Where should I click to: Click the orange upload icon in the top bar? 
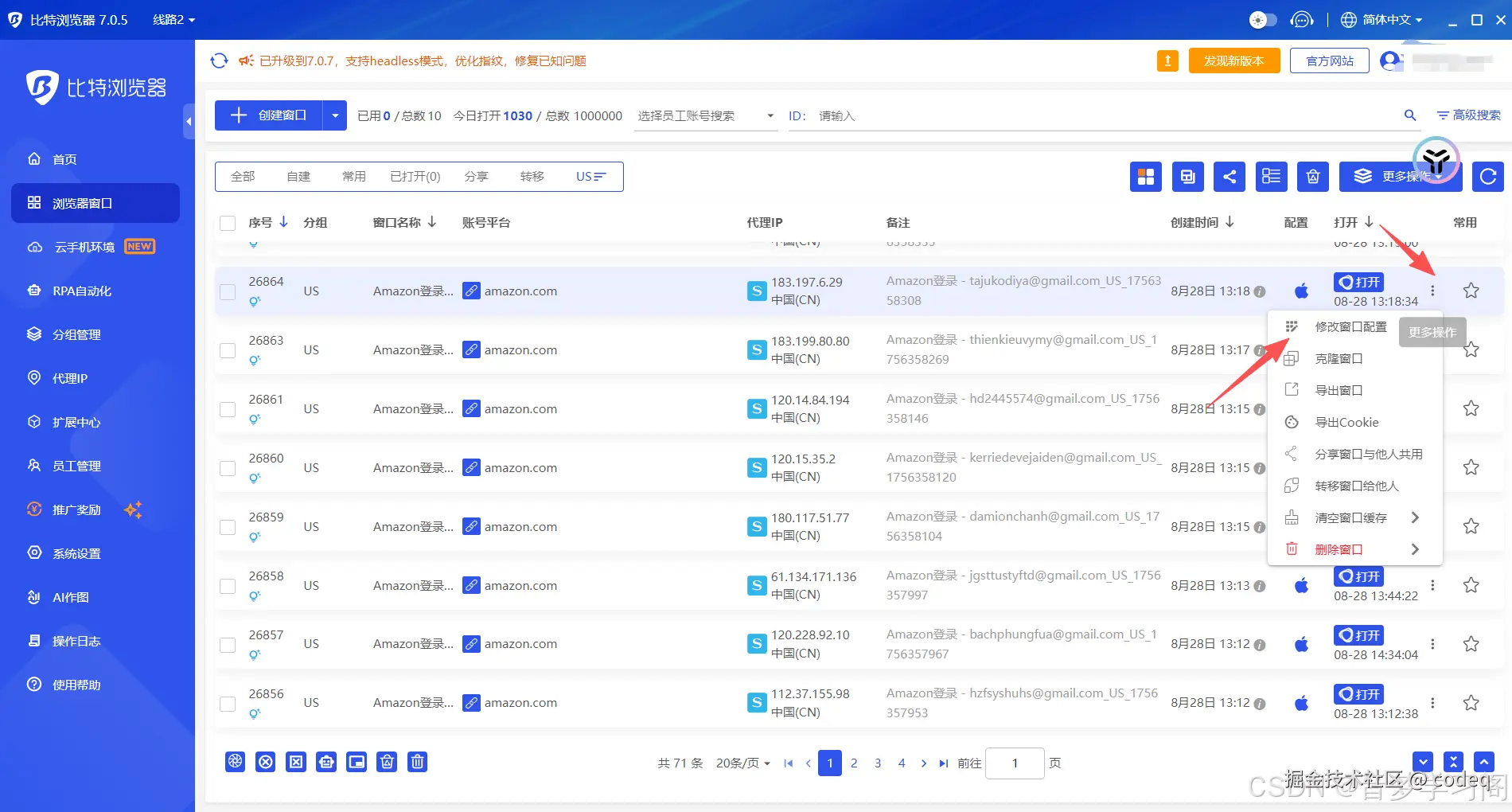point(1167,61)
